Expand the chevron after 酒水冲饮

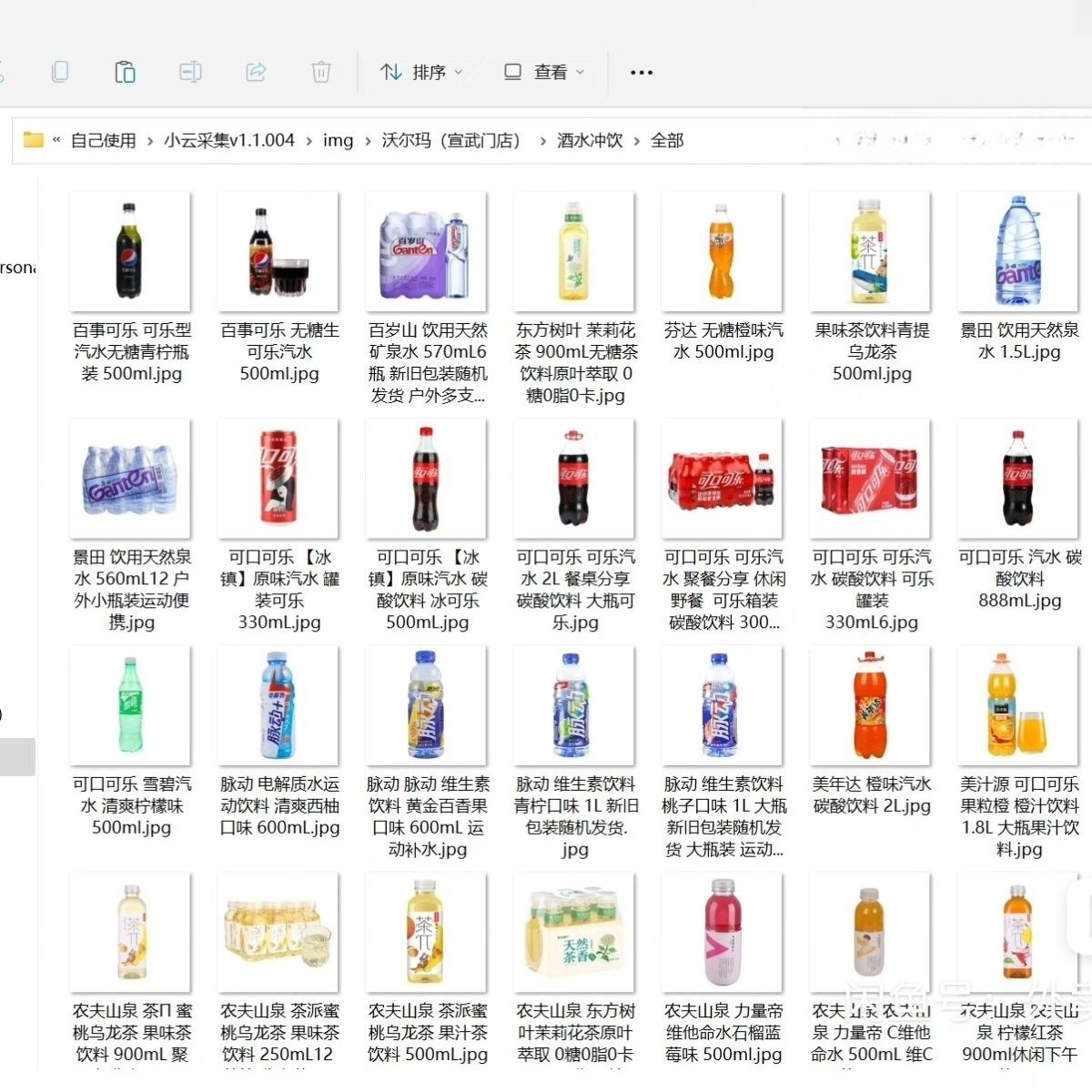click(637, 141)
